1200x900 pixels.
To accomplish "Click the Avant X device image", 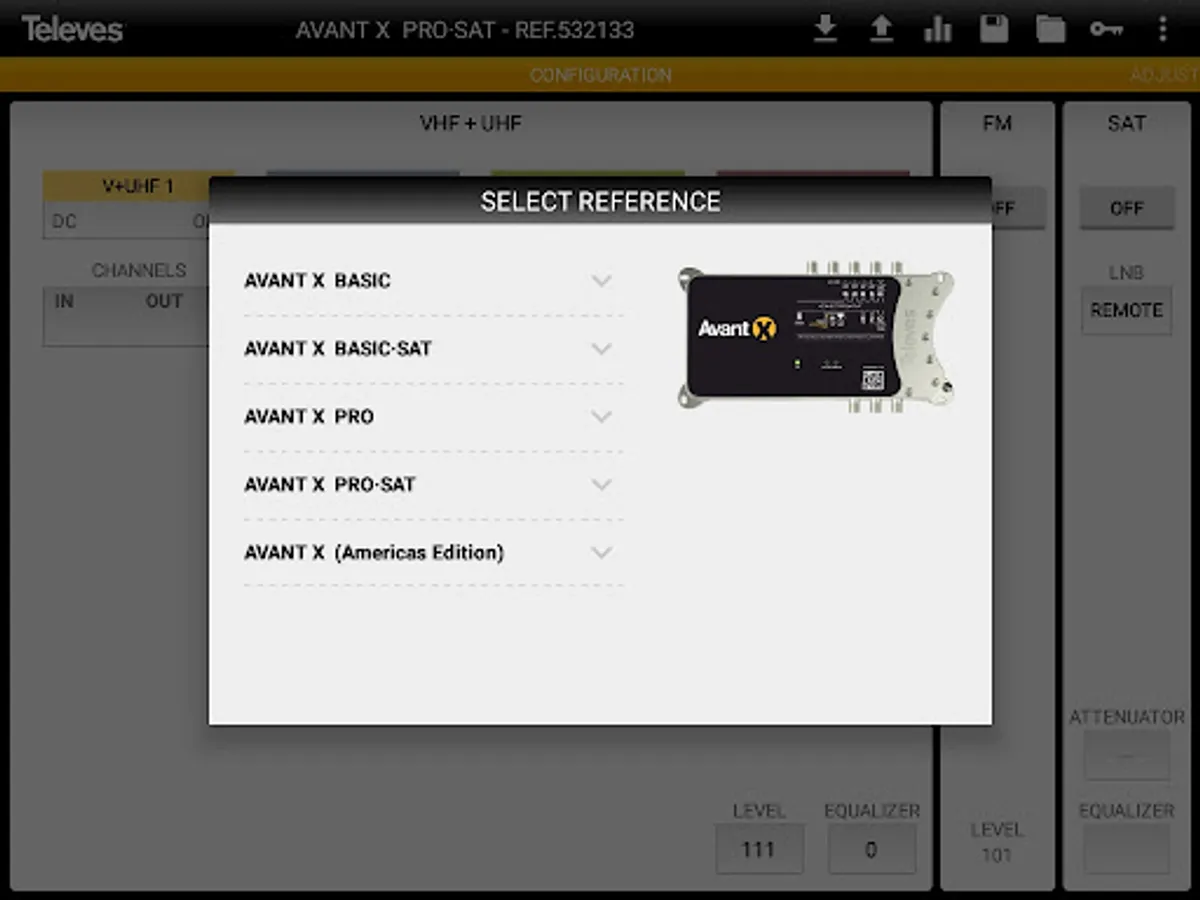I will pyautogui.click(x=815, y=337).
